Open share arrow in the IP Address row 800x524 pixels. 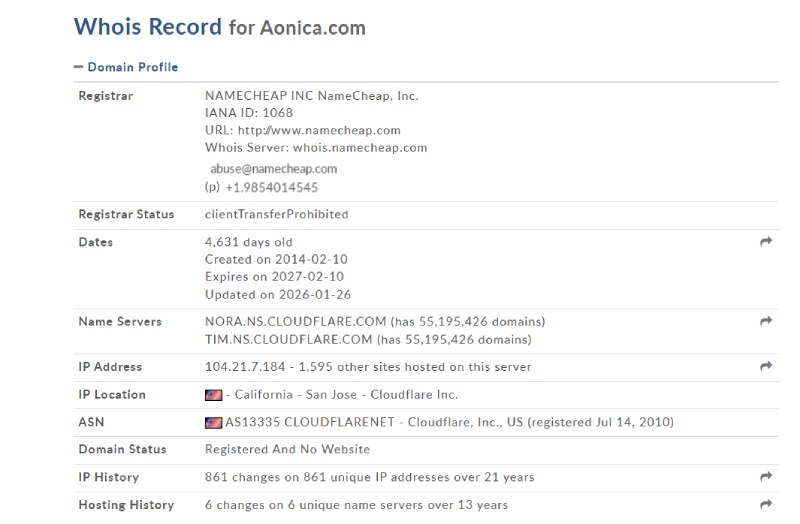click(766, 366)
